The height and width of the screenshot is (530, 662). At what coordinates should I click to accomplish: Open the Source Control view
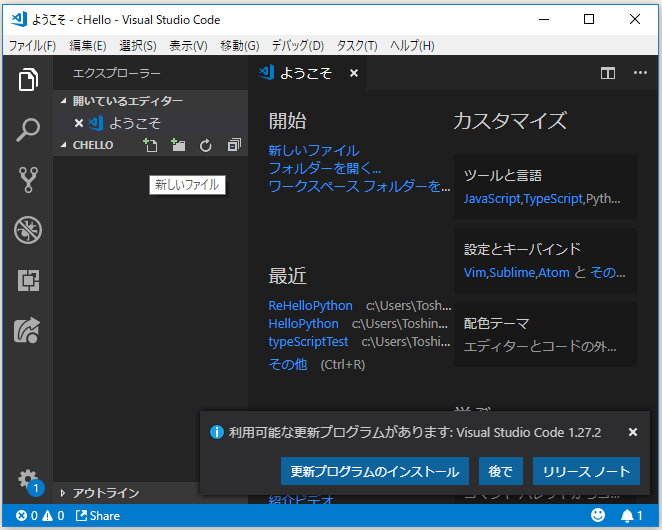click(x=28, y=179)
